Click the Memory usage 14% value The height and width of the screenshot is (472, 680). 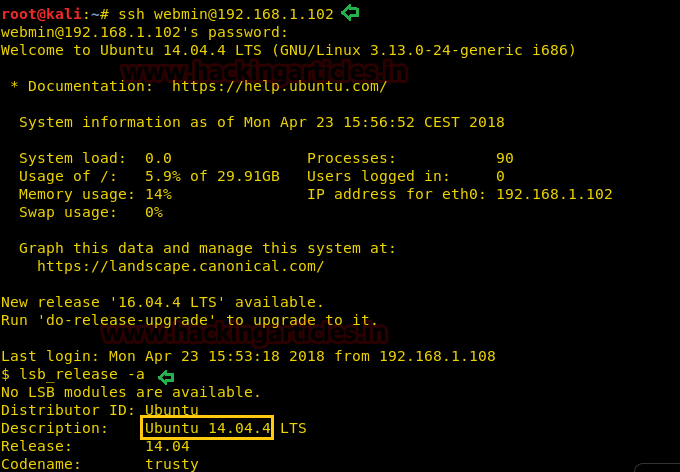(x=158, y=194)
